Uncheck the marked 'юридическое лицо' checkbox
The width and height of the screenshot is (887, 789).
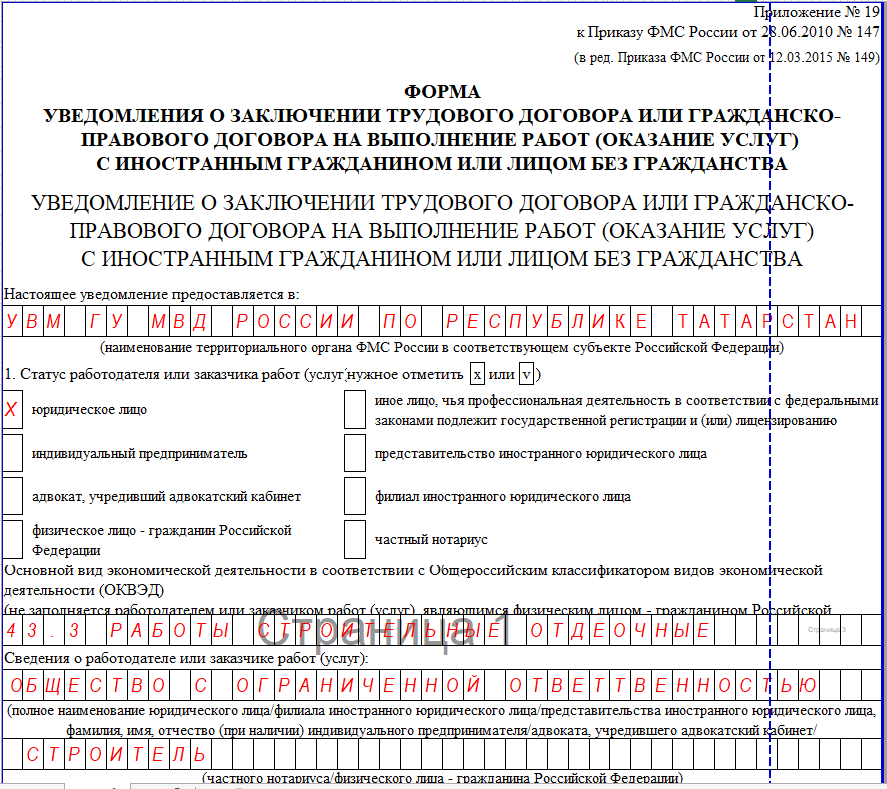pyautogui.click(x=12, y=409)
